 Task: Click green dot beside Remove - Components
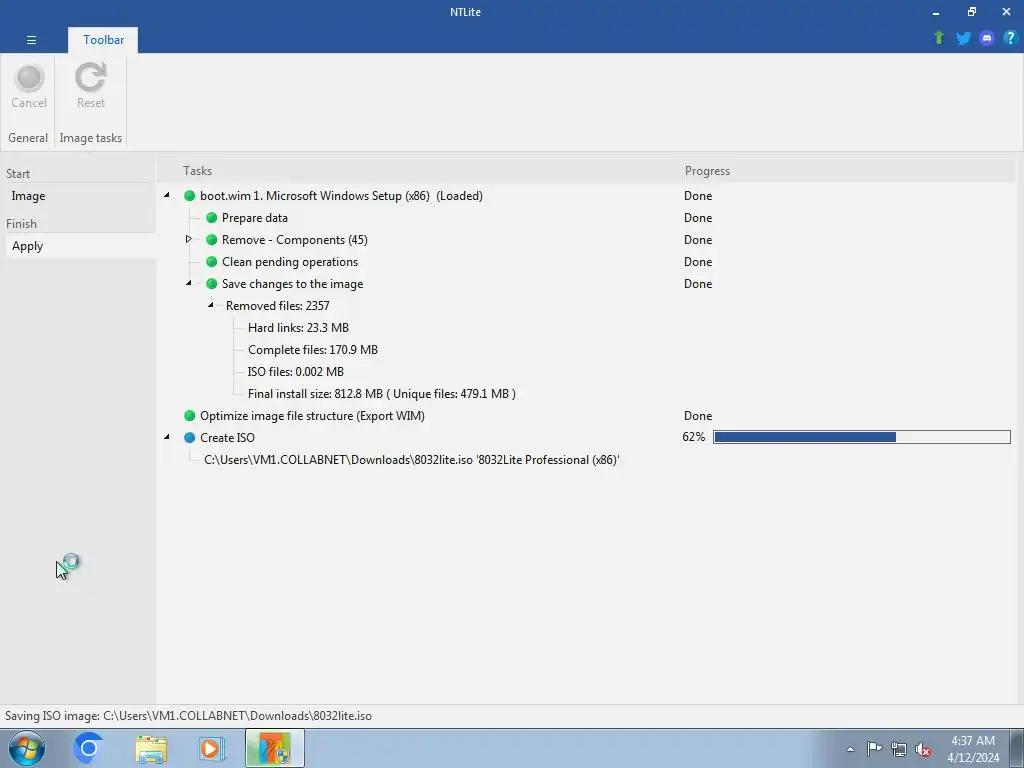tap(212, 240)
